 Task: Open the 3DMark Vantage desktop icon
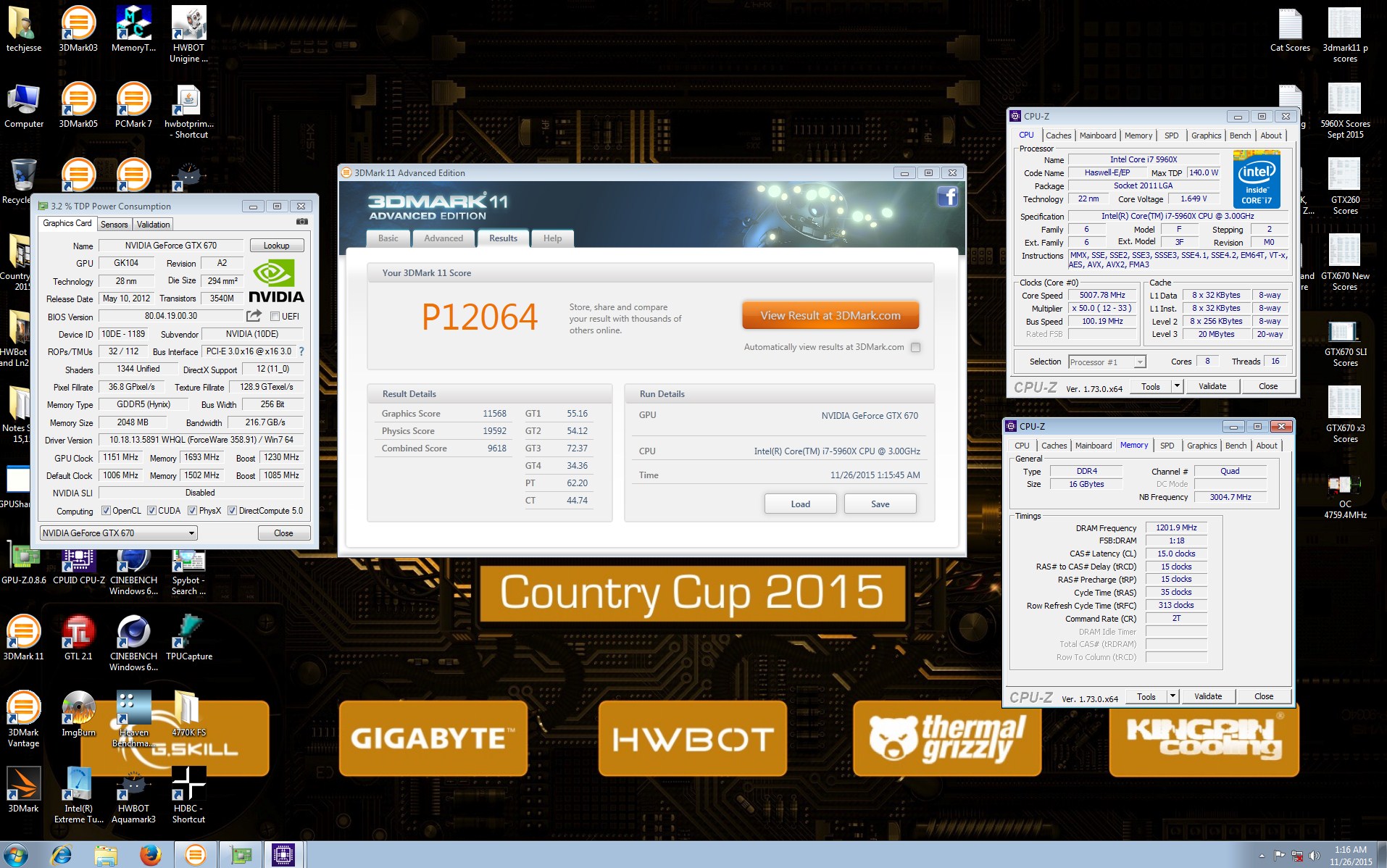point(24,719)
